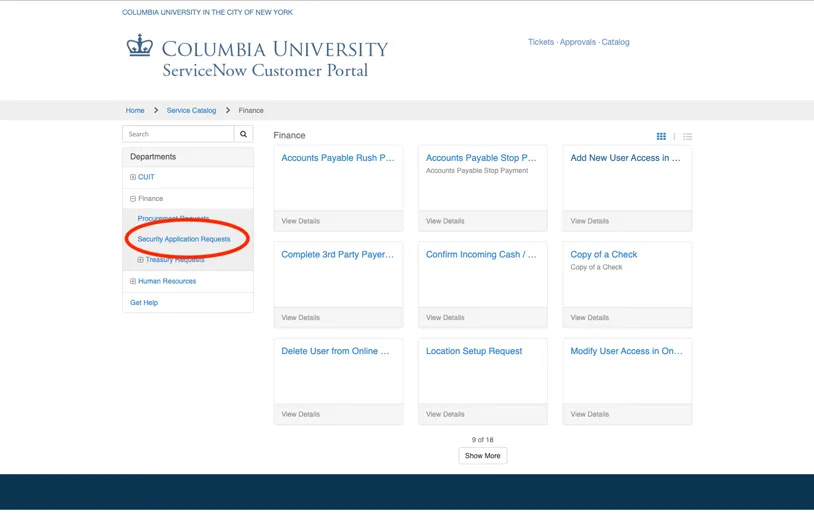Focus the catalog Search field
Viewport: 814px width, 520px height.
178,134
